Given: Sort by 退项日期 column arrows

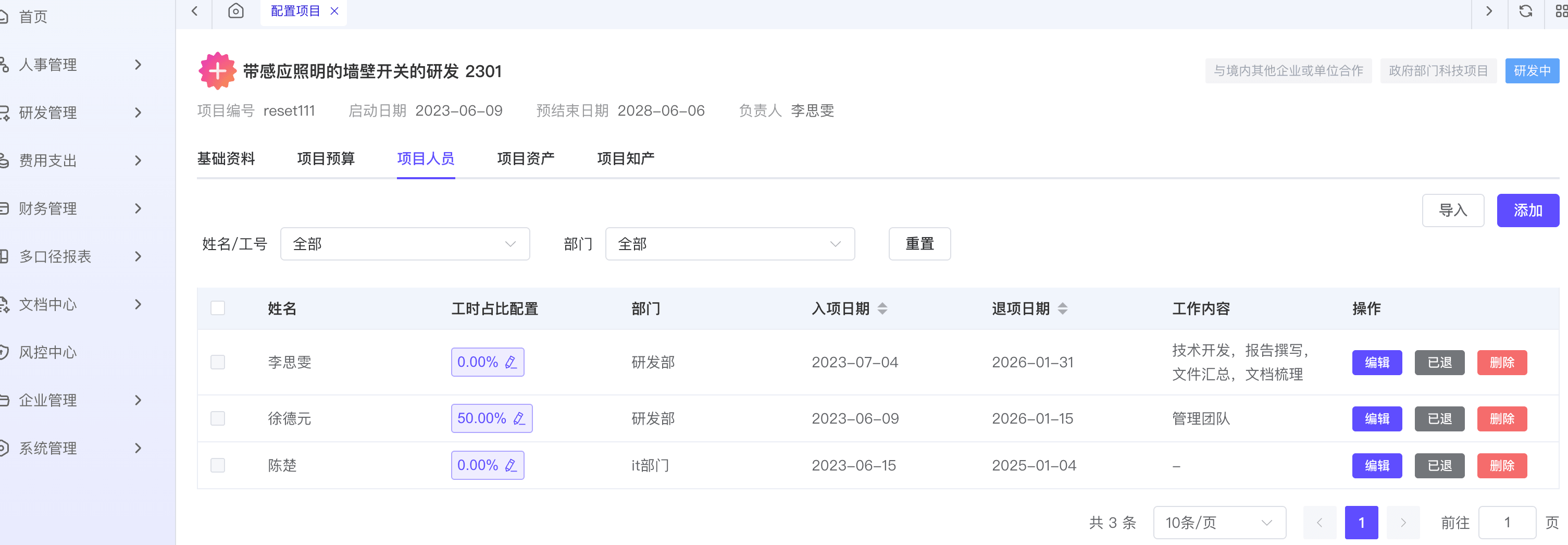Looking at the screenshot, I should (x=1062, y=309).
